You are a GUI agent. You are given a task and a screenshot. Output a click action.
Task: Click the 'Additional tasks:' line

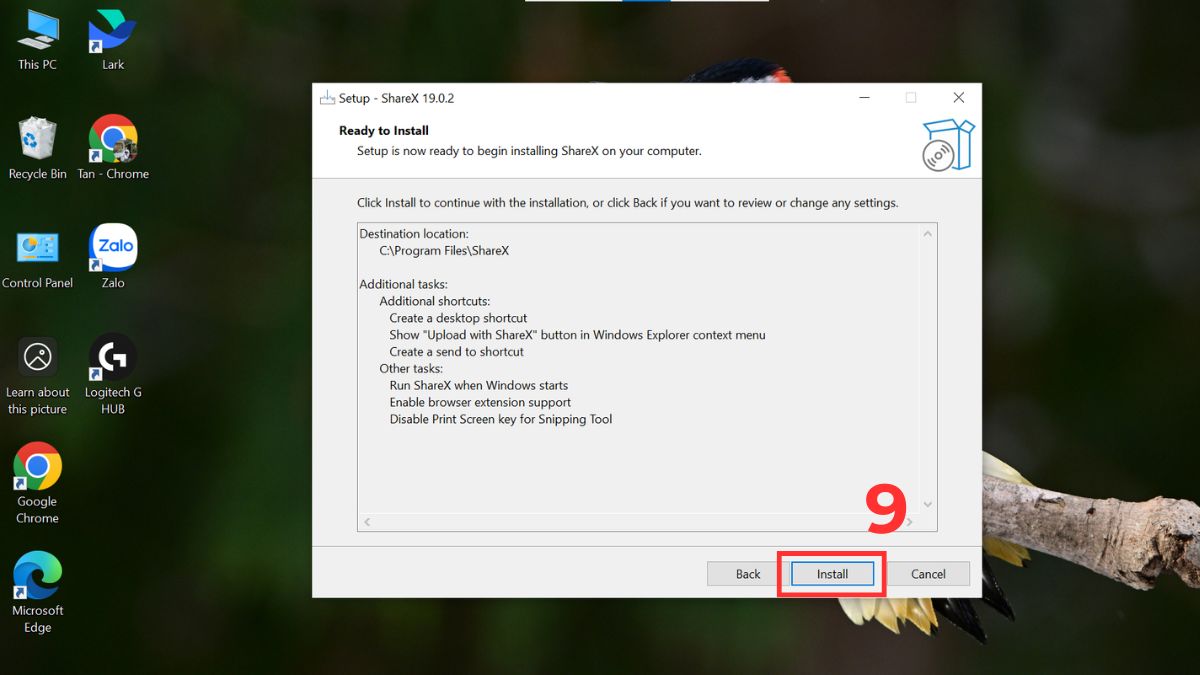pos(403,284)
